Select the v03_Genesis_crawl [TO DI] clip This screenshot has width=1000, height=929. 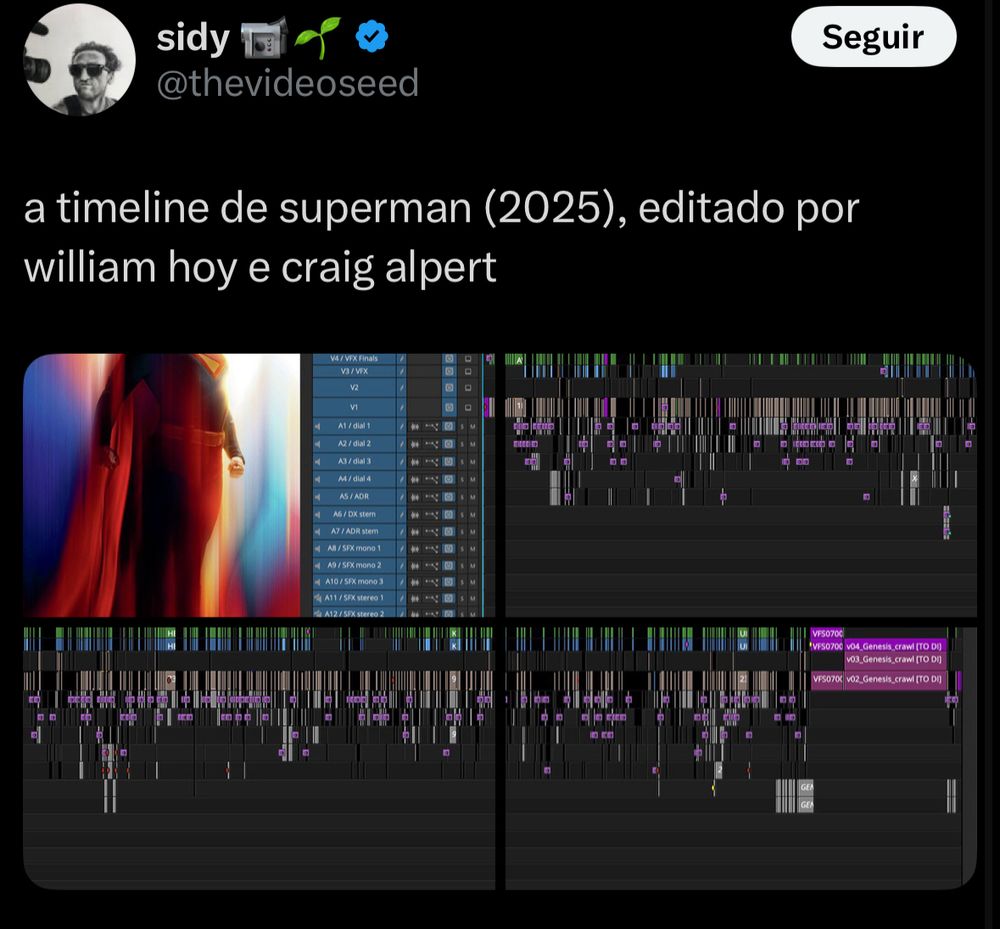tap(893, 659)
